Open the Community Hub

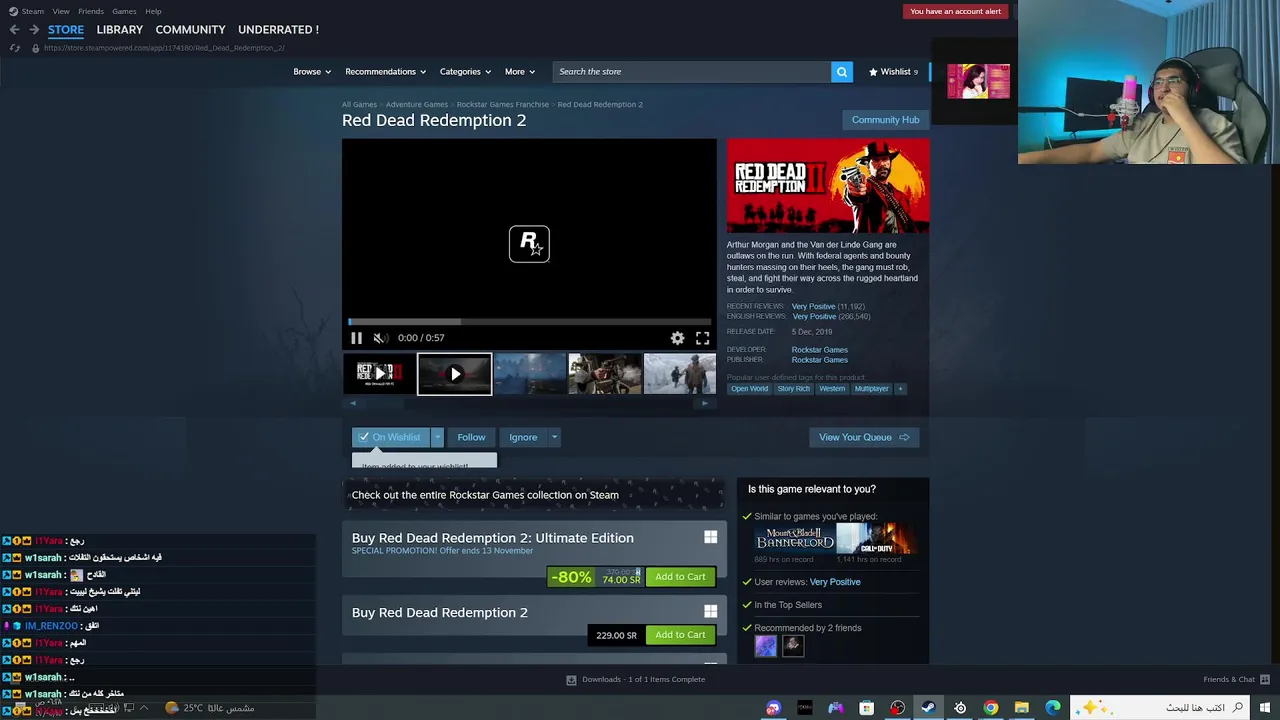coord(885,120)
